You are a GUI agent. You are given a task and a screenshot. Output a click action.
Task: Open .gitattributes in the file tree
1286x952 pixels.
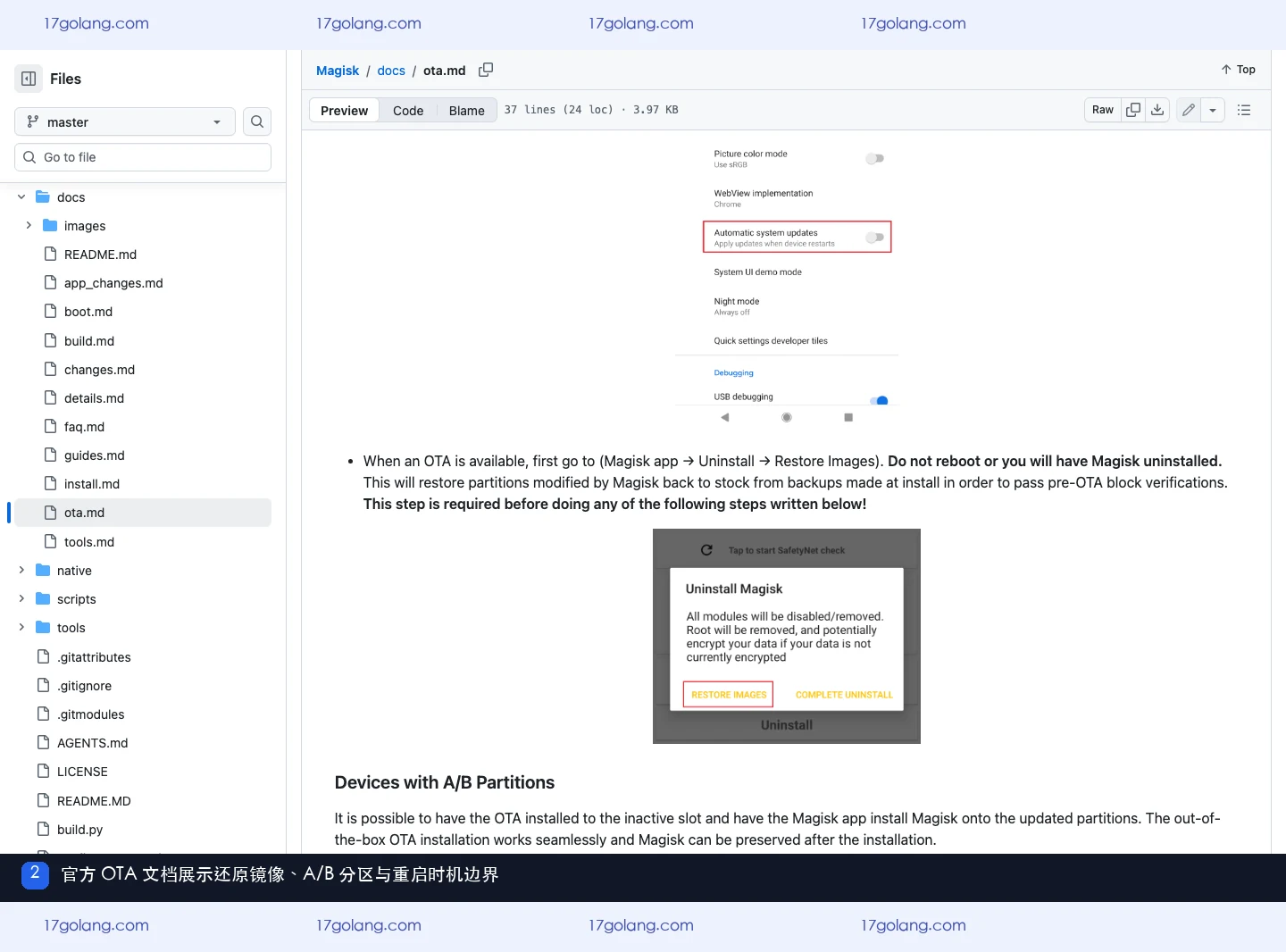click(x=94, y=657)
